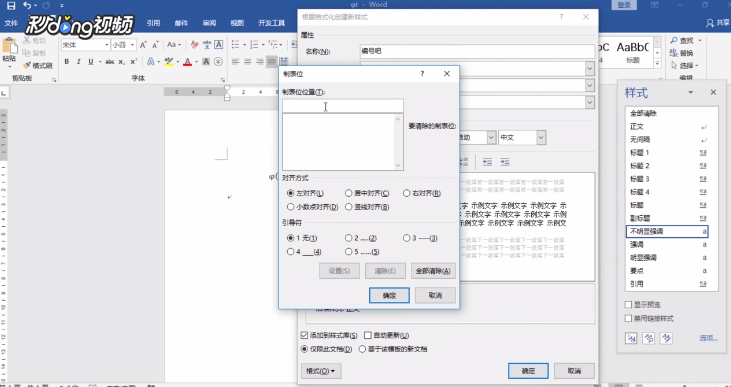Screen dimensions: 731x387
Task: Click the enclosed character icon
Action: coord(218,62)
